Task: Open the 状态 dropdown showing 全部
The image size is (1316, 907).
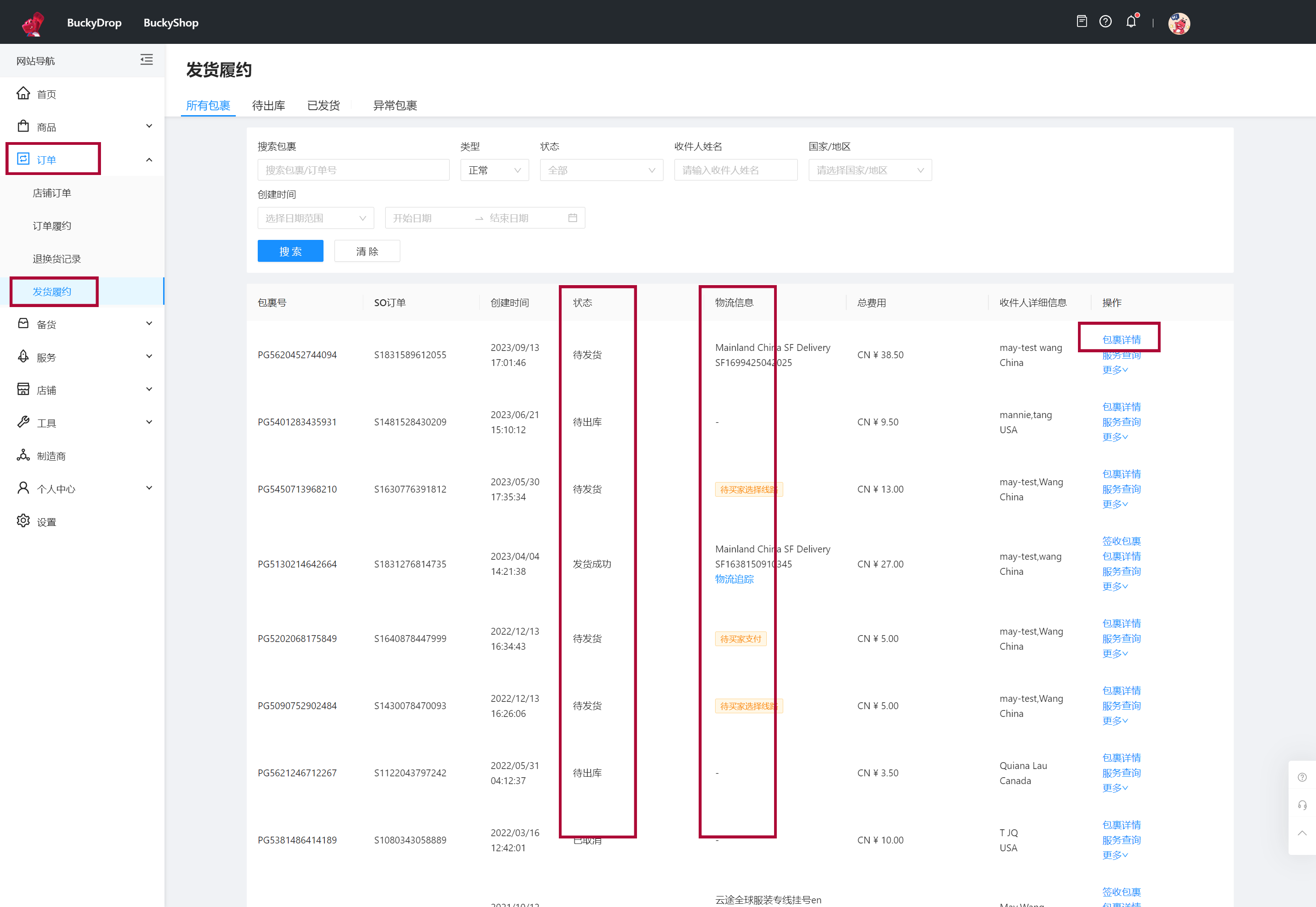Action: pos(601,170)
